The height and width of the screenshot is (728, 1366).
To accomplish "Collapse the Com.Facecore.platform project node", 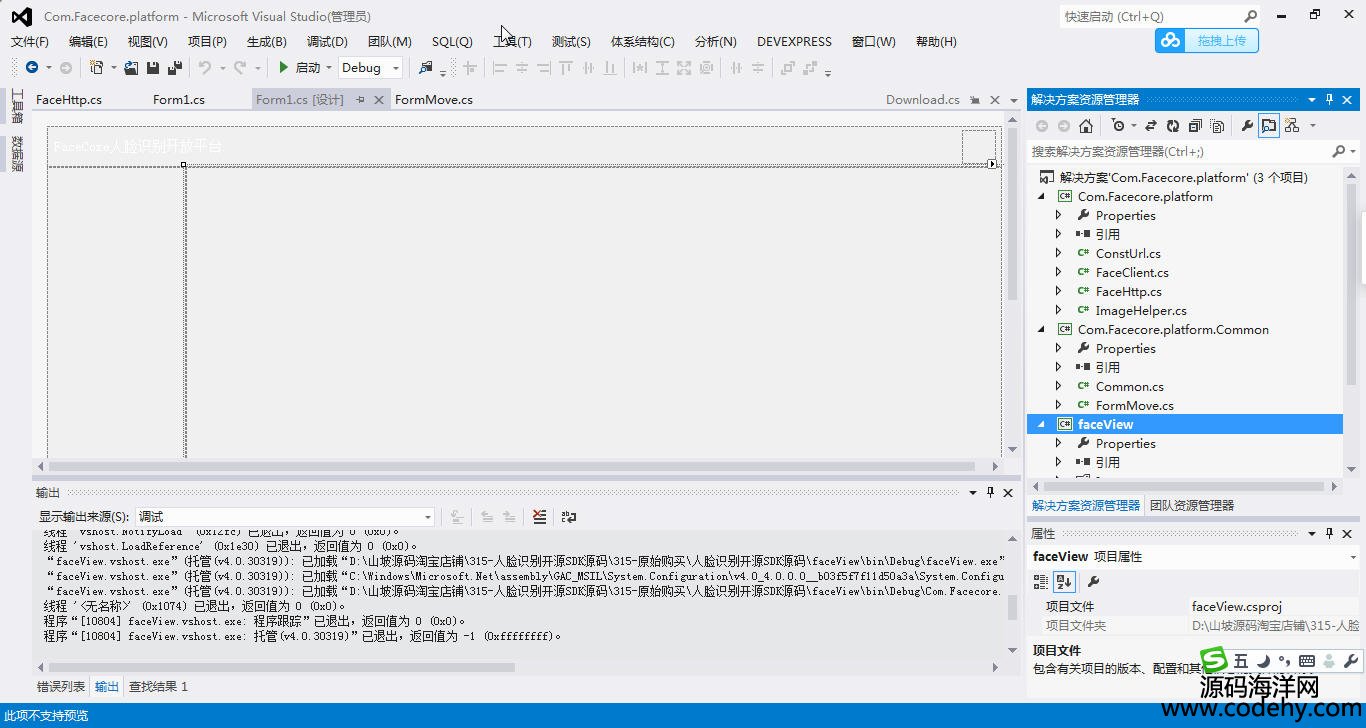I will pyautogui.click(x=1041, y=196).
